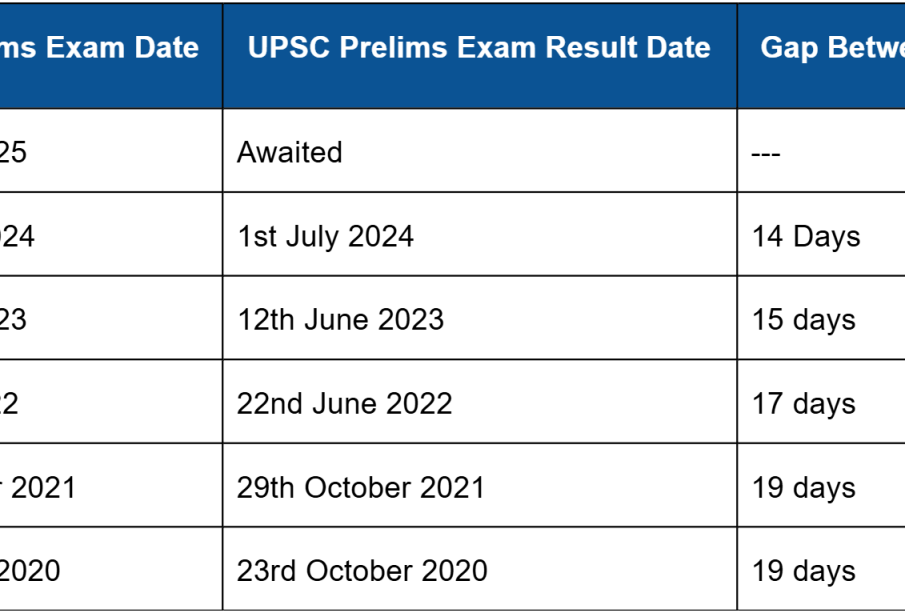Image resolution: width=905 pixels, height=613 pixels.
Task: Select the '29th October 2021' cell
Action: pyautogui.click(x=480, y=485)
